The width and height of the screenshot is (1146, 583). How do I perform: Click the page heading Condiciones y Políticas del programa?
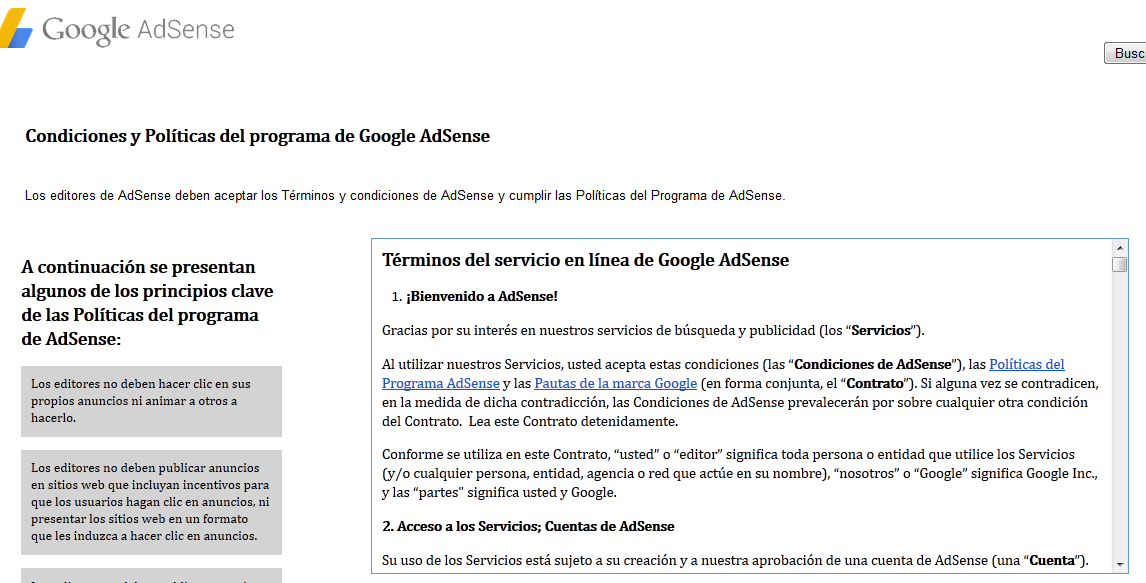[x=257, y=137]
